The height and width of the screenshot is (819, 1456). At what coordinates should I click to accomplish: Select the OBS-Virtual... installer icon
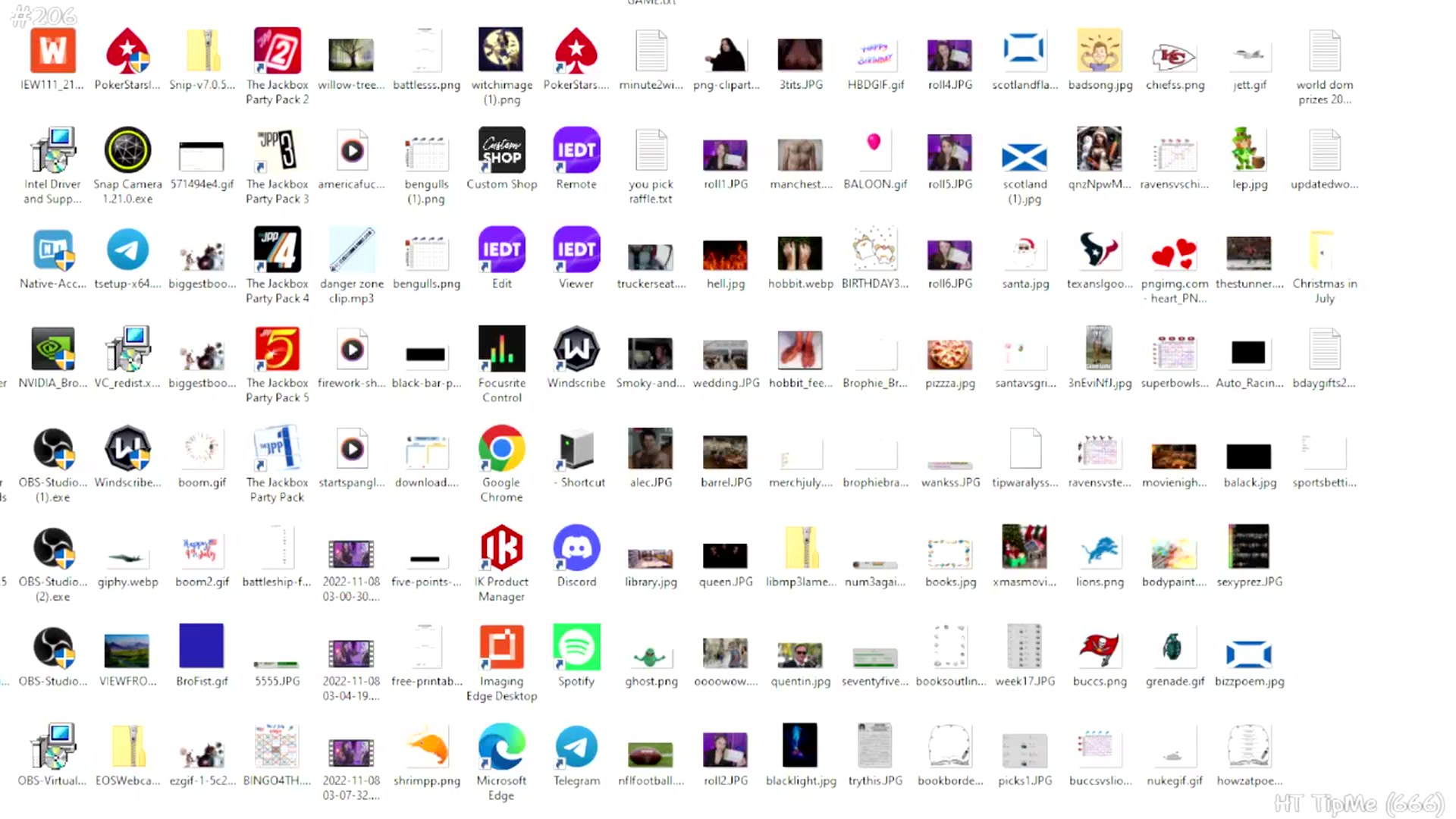pos(52,746)
